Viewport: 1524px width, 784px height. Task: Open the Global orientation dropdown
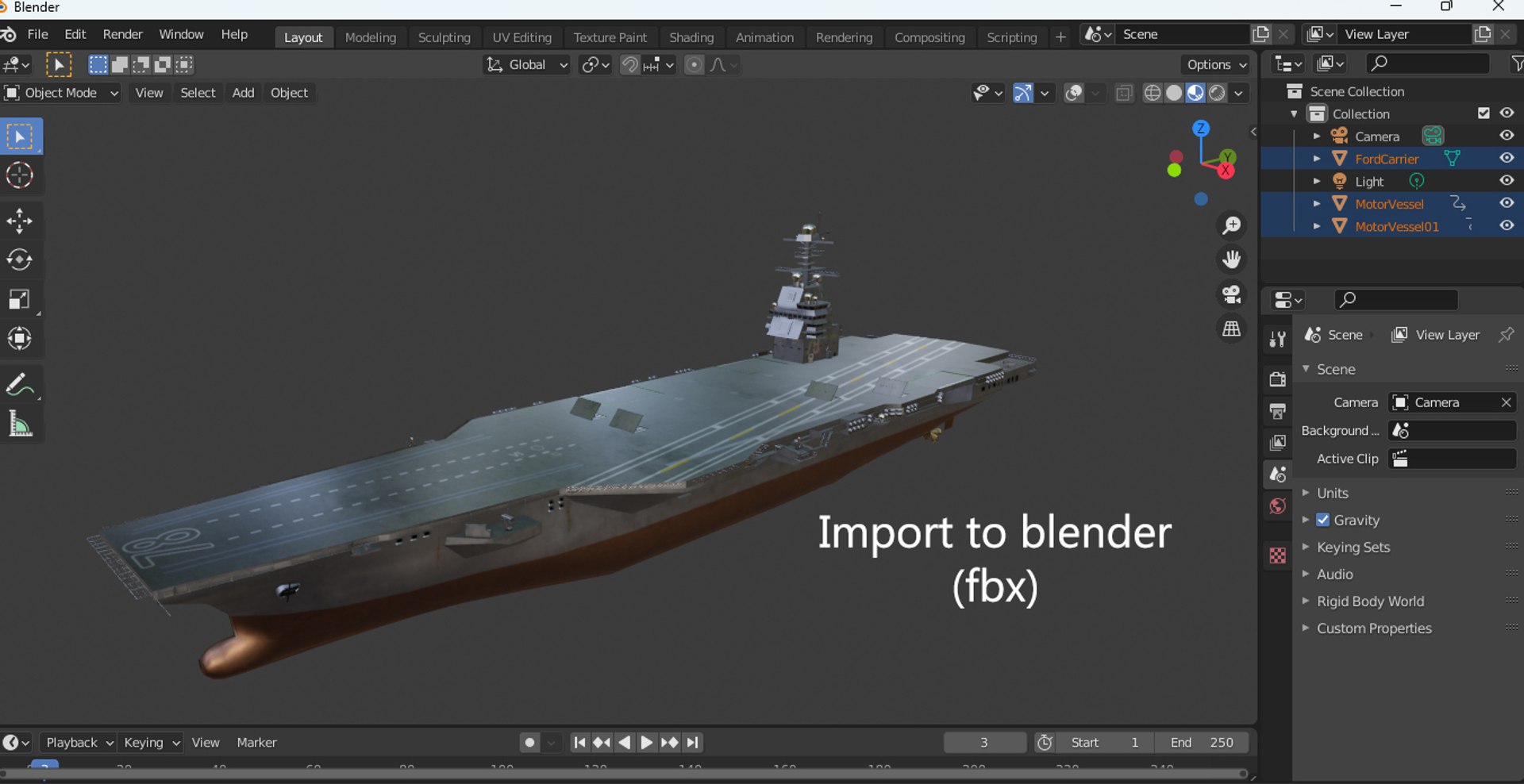pyautogui.click(x=527, y=65)
